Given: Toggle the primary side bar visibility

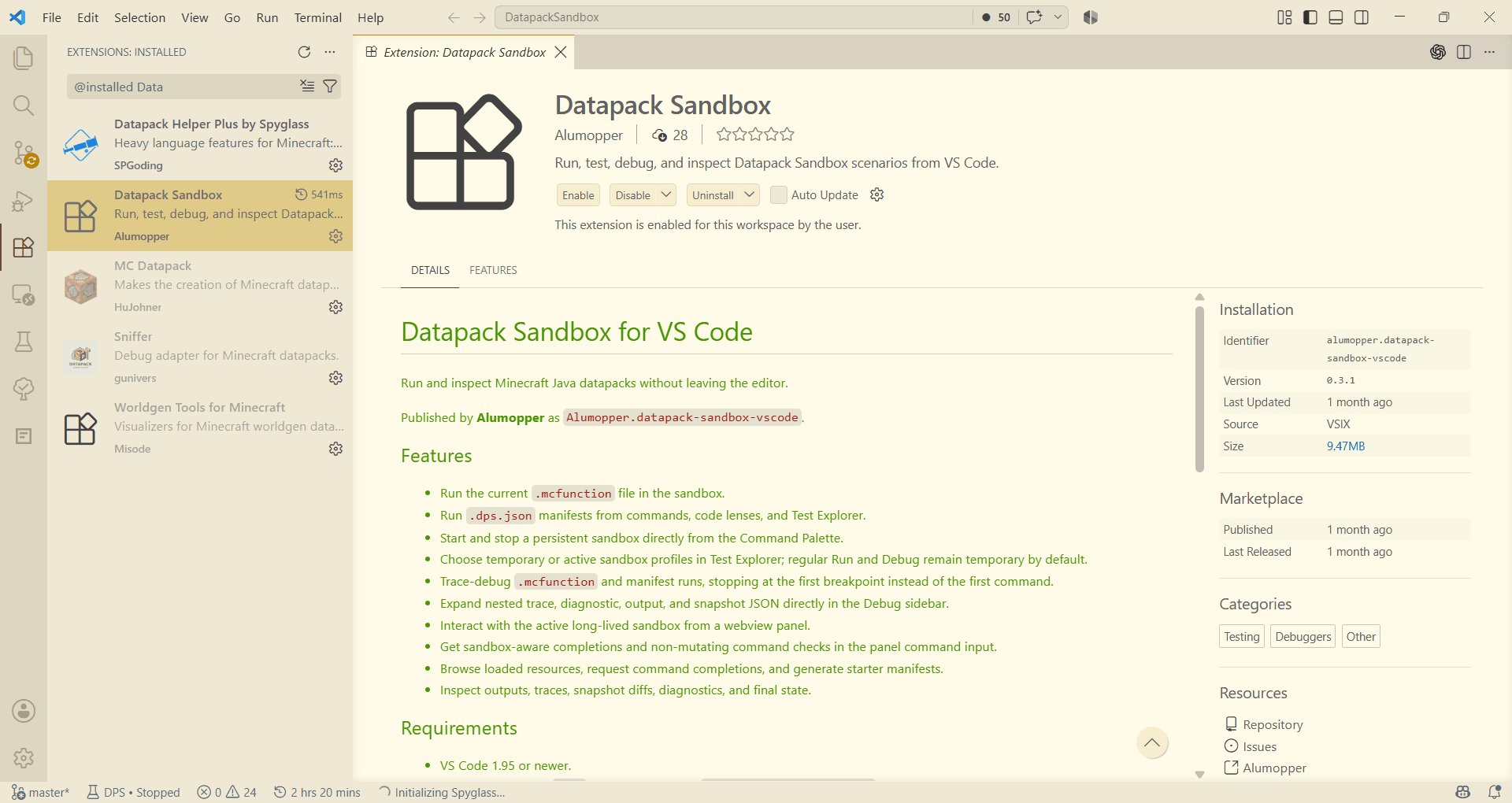Looking at the screenshot, I should [x=1310, y=17].
